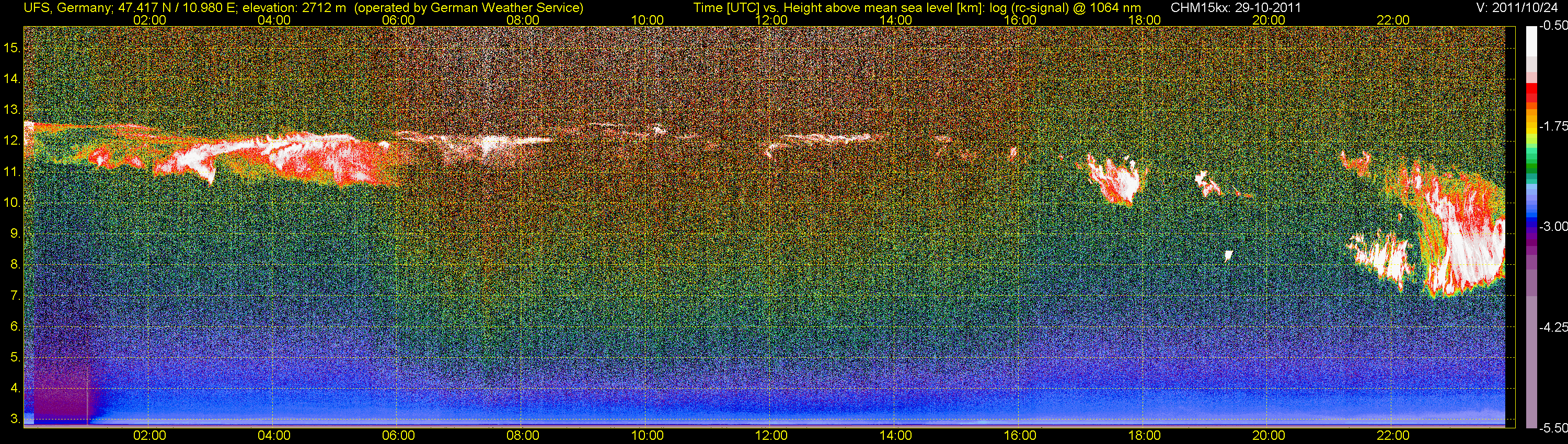The image size is (1568, 444).
Task: Click the 3. km height axis label
Action: [15, 419]
